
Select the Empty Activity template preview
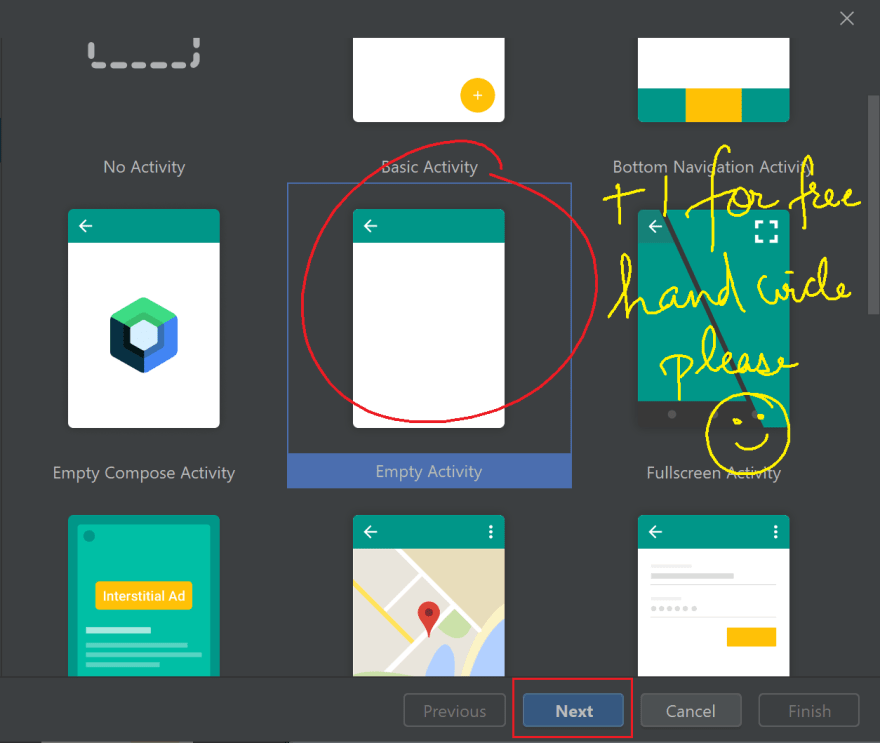click(x=429, y=318)
